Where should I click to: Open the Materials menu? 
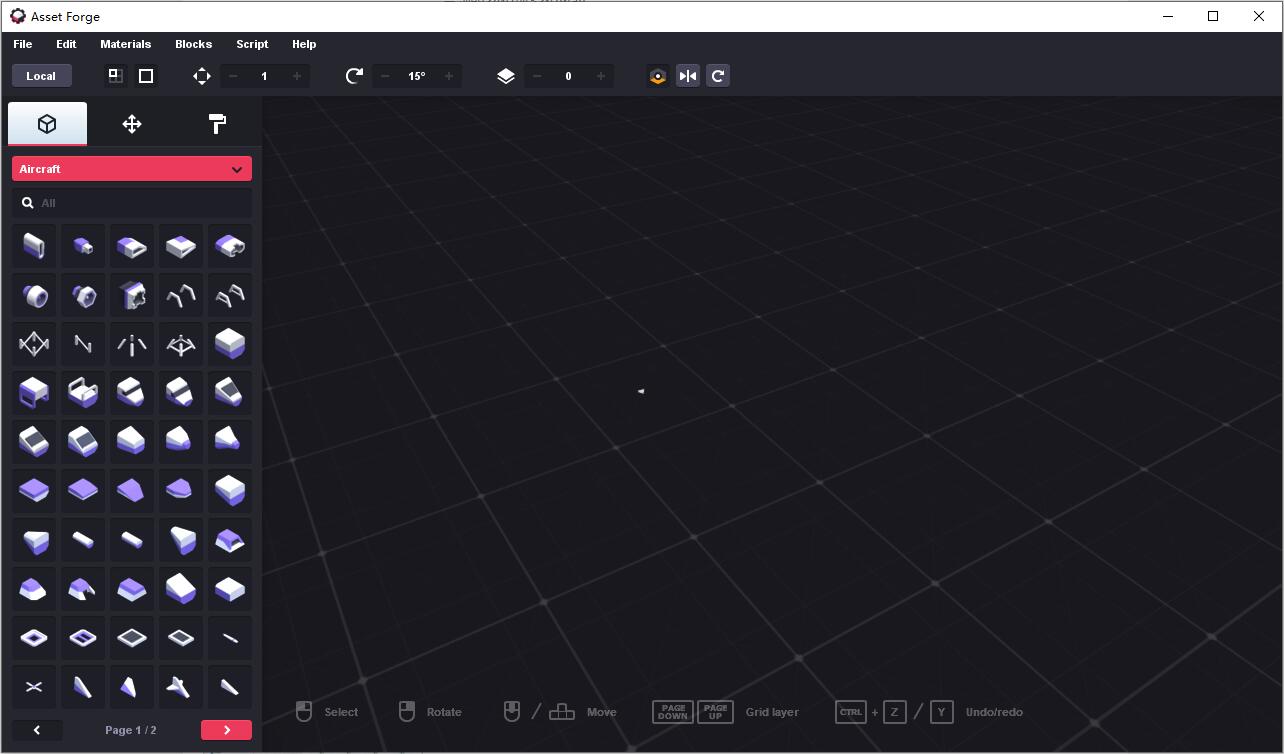click(x=125, y=44)
